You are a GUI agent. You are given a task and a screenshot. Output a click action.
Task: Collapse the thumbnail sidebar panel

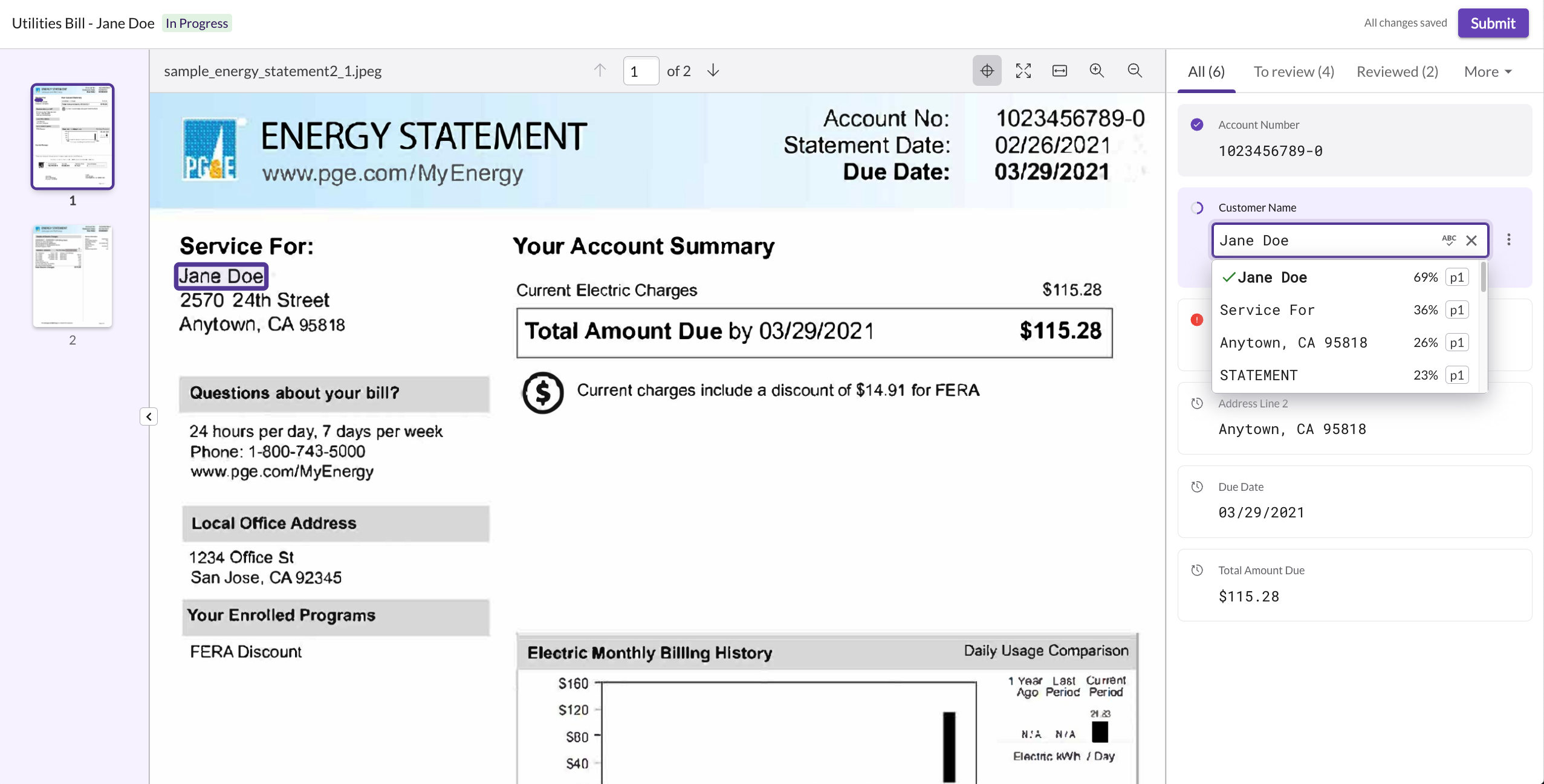(149, 416)
